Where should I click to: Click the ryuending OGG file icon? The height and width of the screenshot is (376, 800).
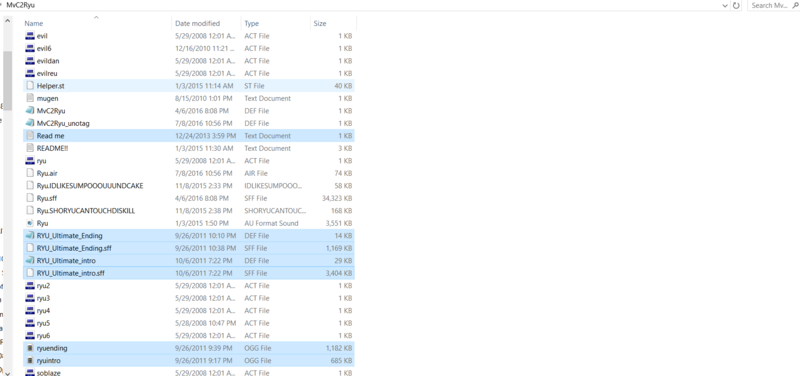click(x=30, y=348)
